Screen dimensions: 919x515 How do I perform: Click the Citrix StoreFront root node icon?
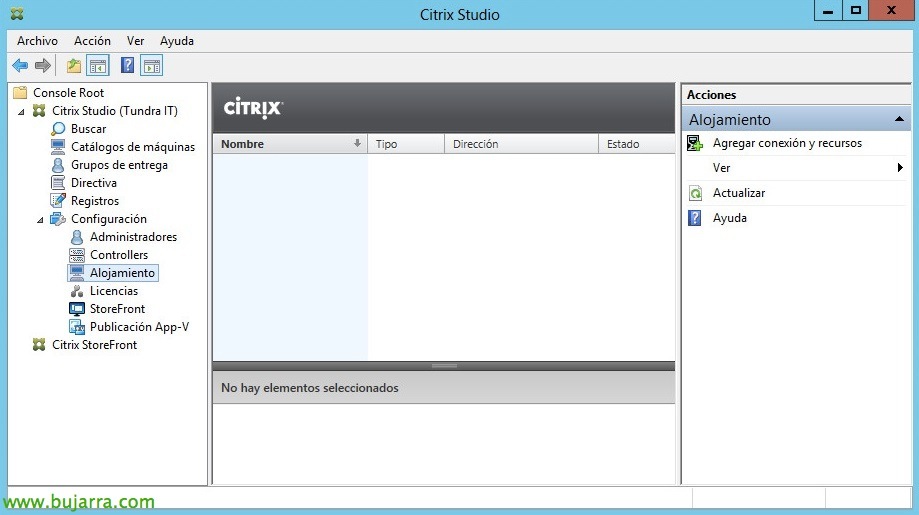(x=39, y=345)
